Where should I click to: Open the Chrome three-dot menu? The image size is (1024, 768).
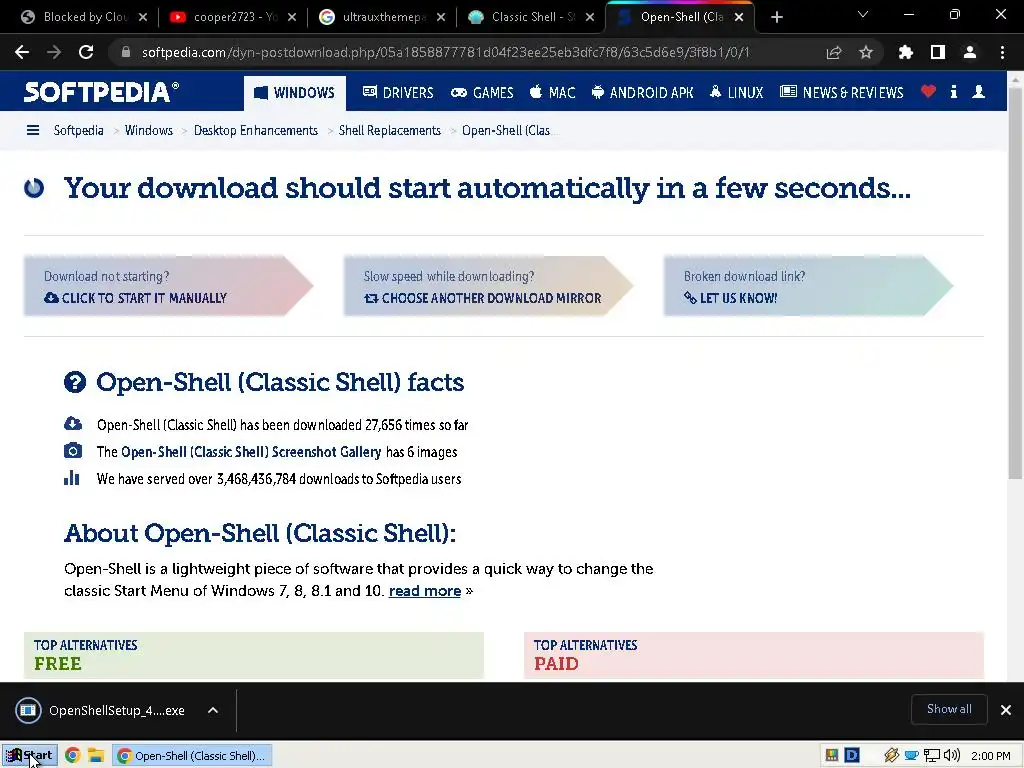pyautogui.click(x=1002, y=52)
